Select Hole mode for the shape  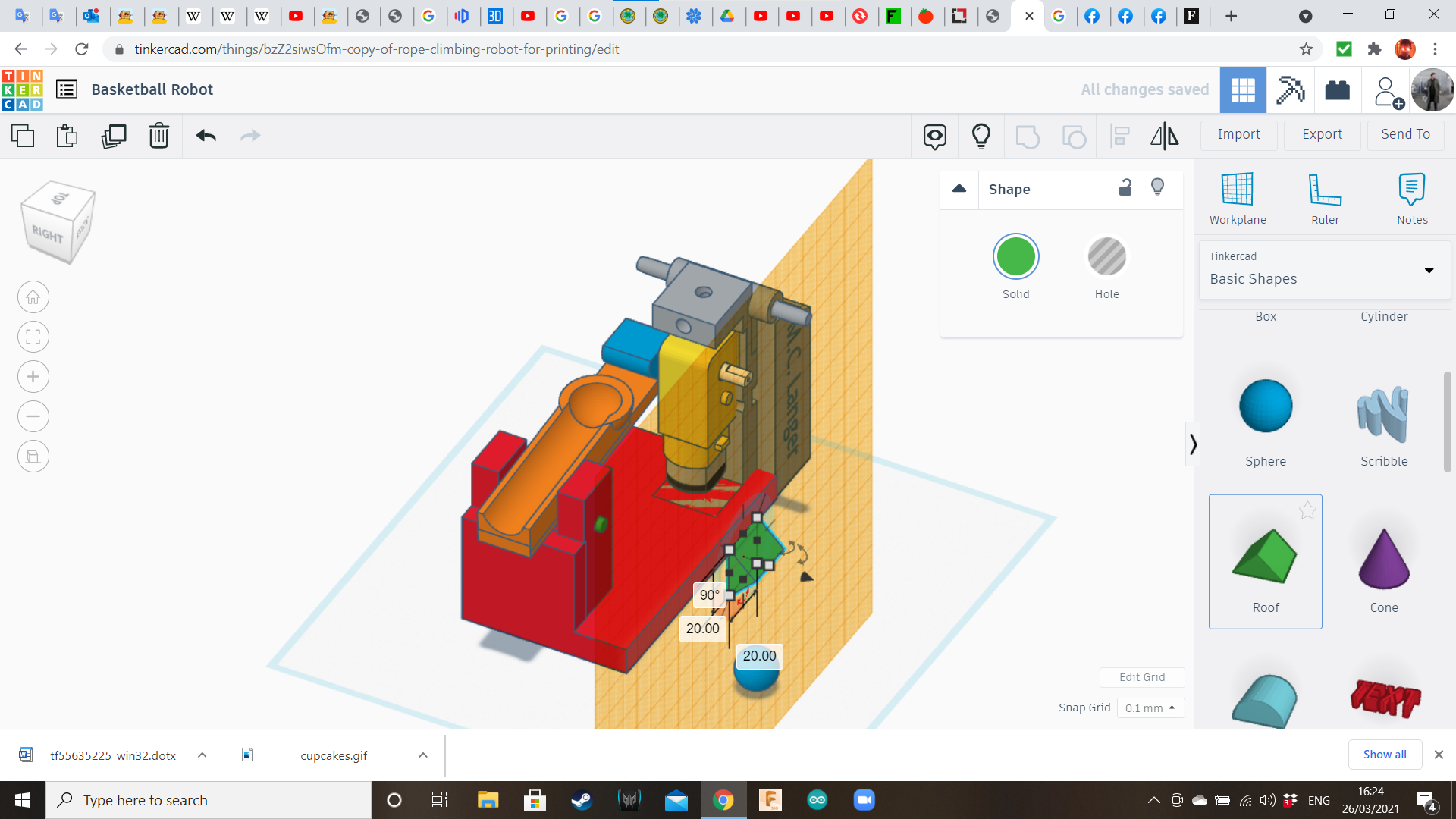click(1107, 256)
